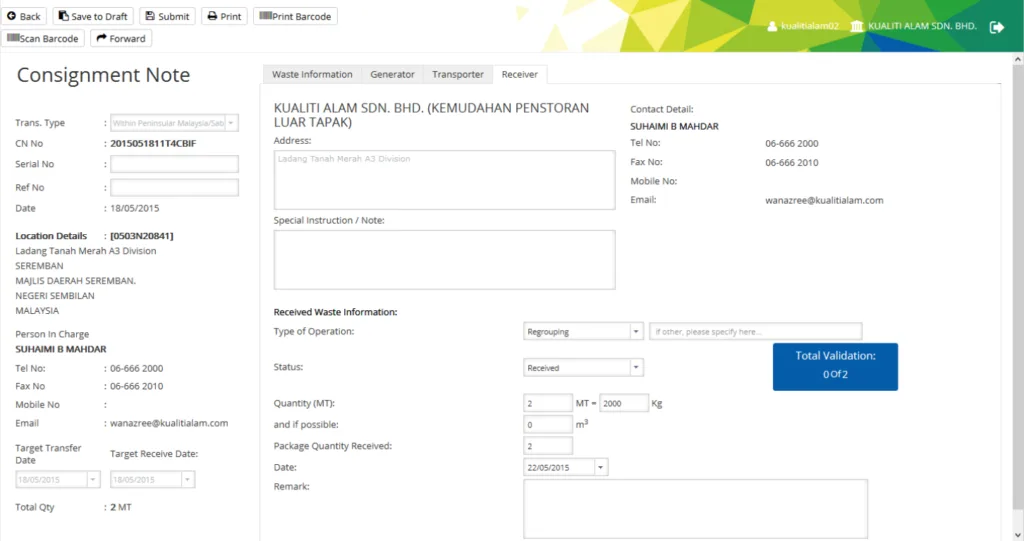Viewport: 1024px width, 541px height.
Task: Click the Quantity Kg input field
Action: [x=624, y=403]
